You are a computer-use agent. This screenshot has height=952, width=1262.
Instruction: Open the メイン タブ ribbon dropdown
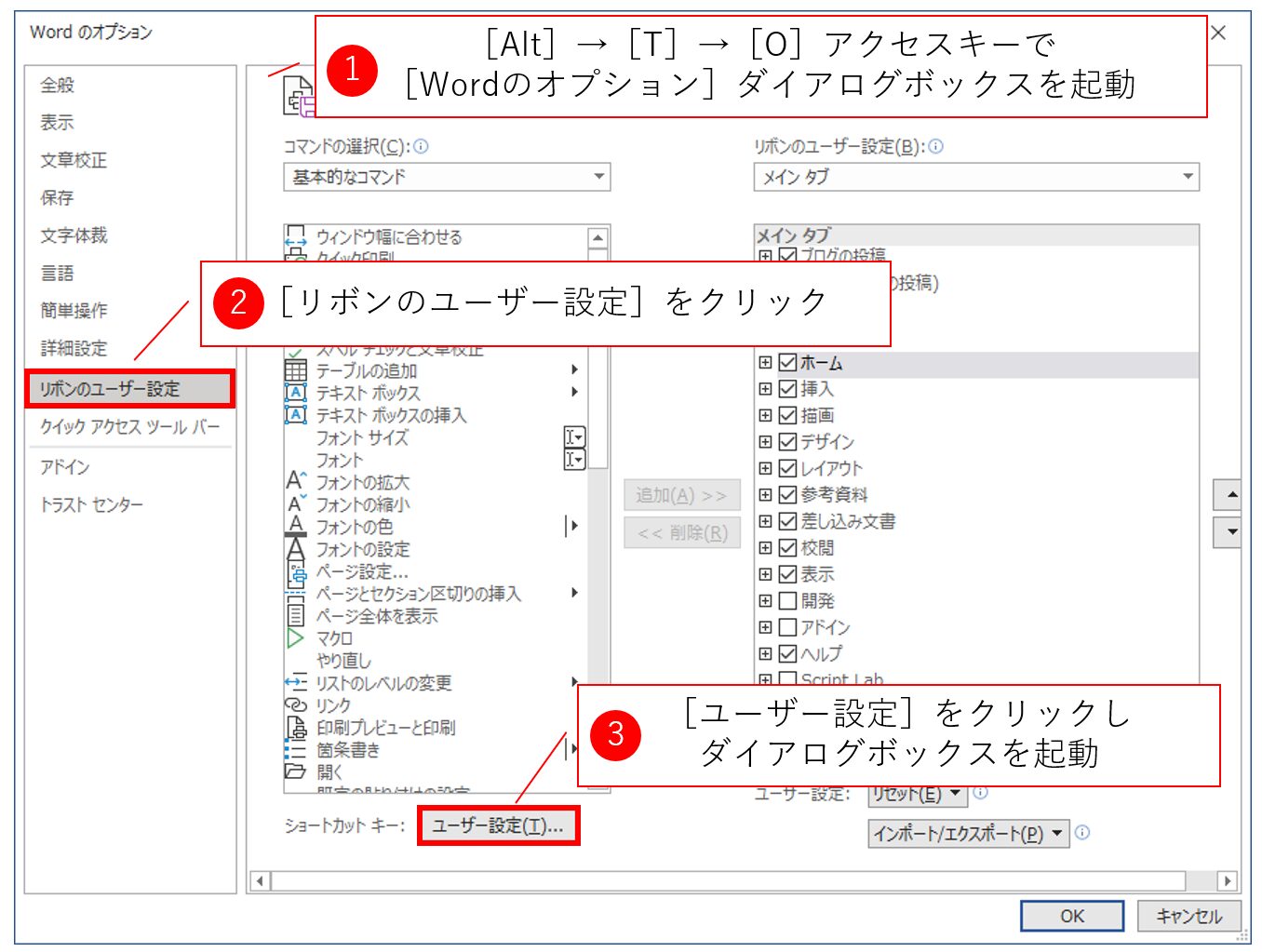(x=975, y=177)
